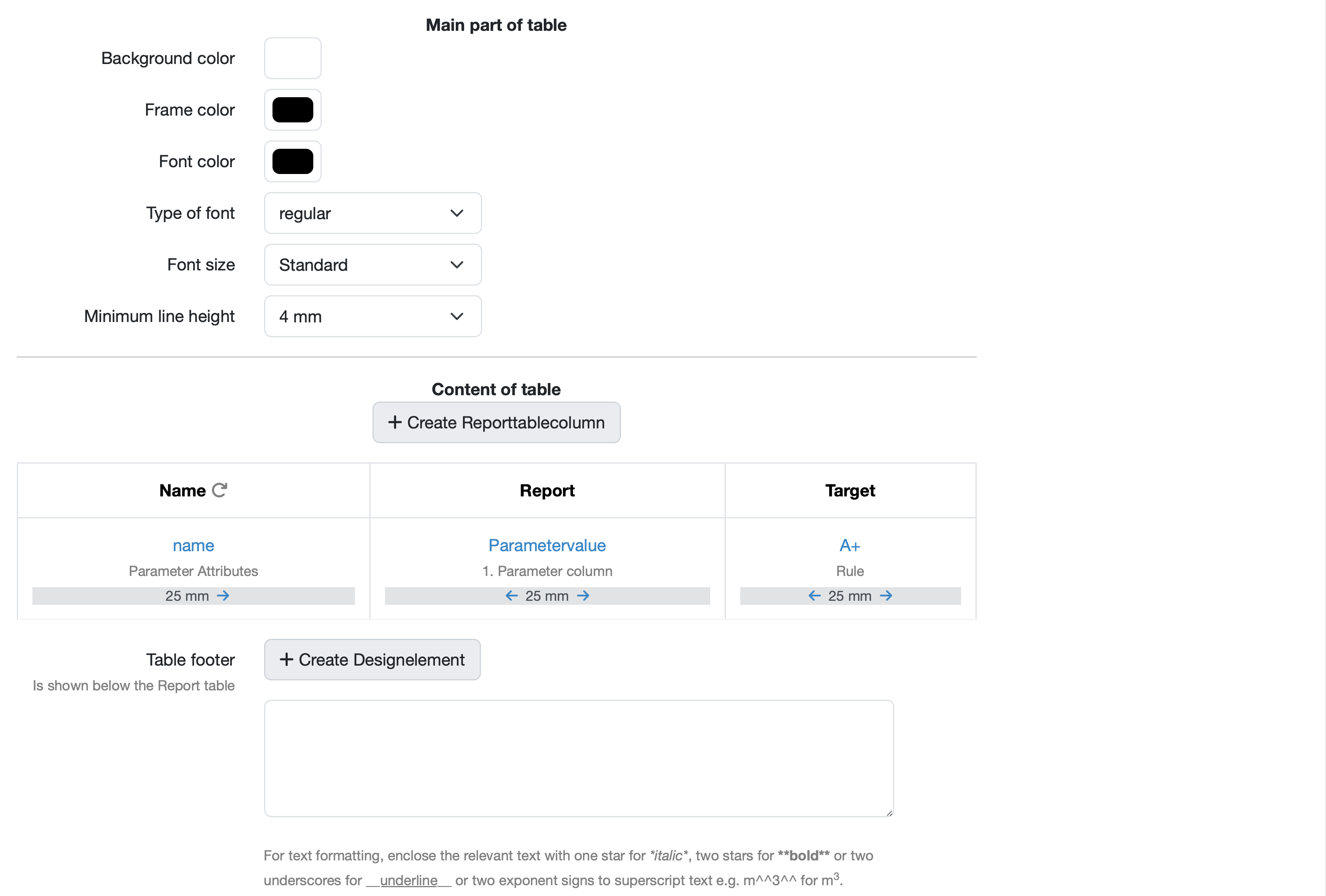Open the Type of font dropdown

373,213
